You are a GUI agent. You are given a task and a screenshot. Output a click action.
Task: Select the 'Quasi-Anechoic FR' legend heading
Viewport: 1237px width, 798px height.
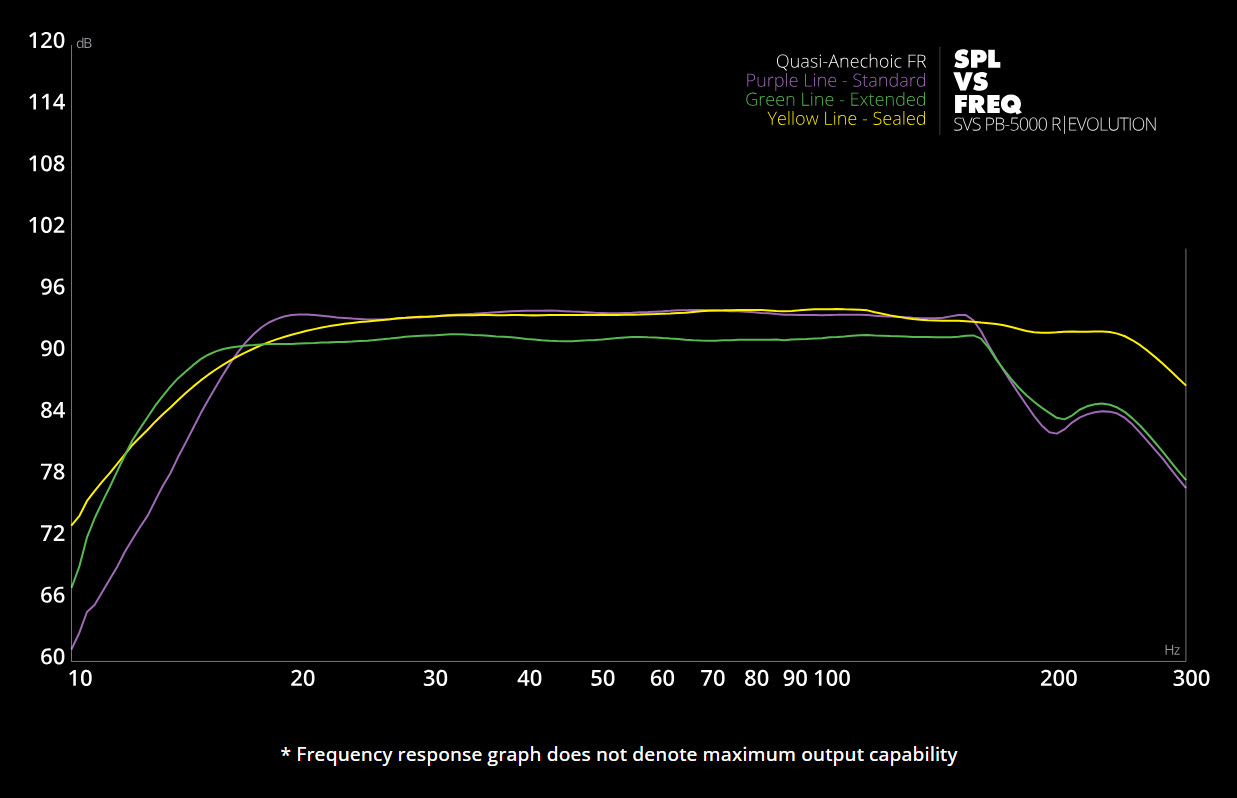pos(850,61)
